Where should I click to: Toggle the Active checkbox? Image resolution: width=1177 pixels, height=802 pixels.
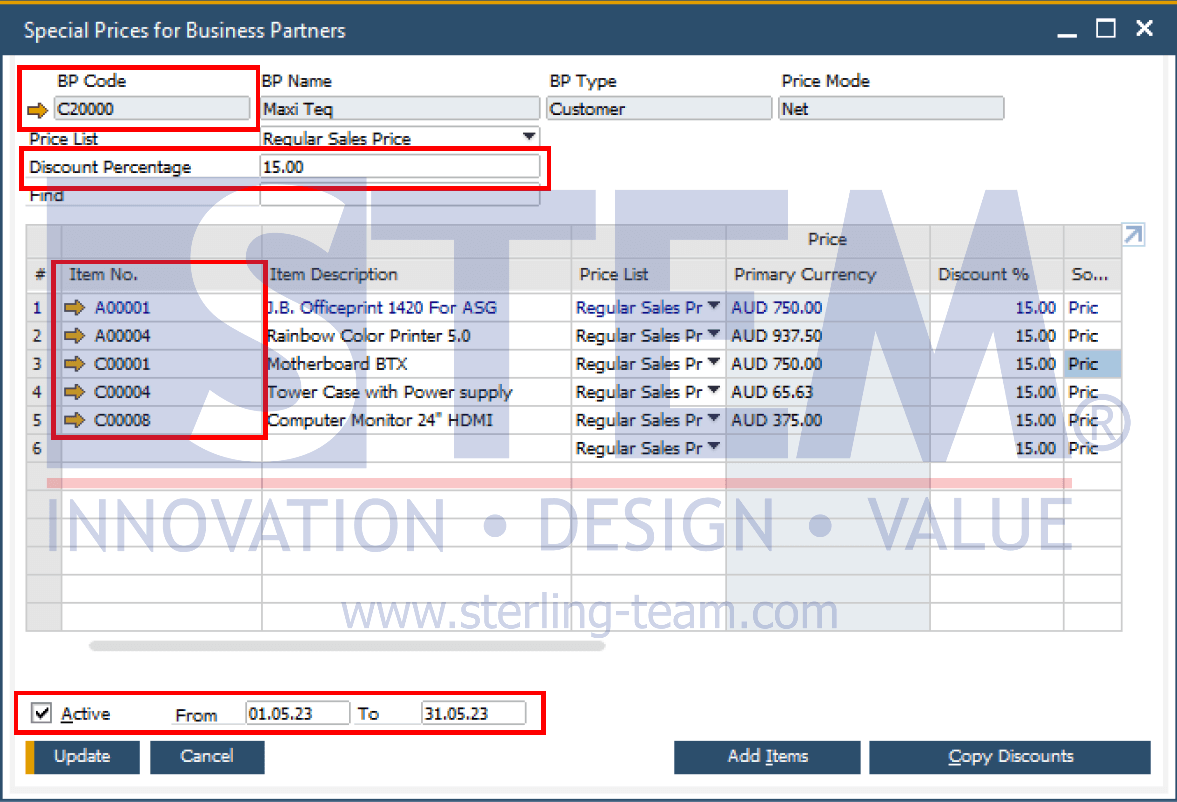[x=42, y=713]
